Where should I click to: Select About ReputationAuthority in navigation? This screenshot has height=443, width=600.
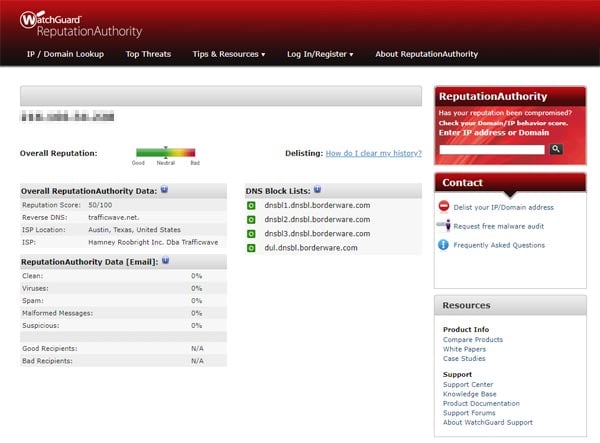[427, 54]
